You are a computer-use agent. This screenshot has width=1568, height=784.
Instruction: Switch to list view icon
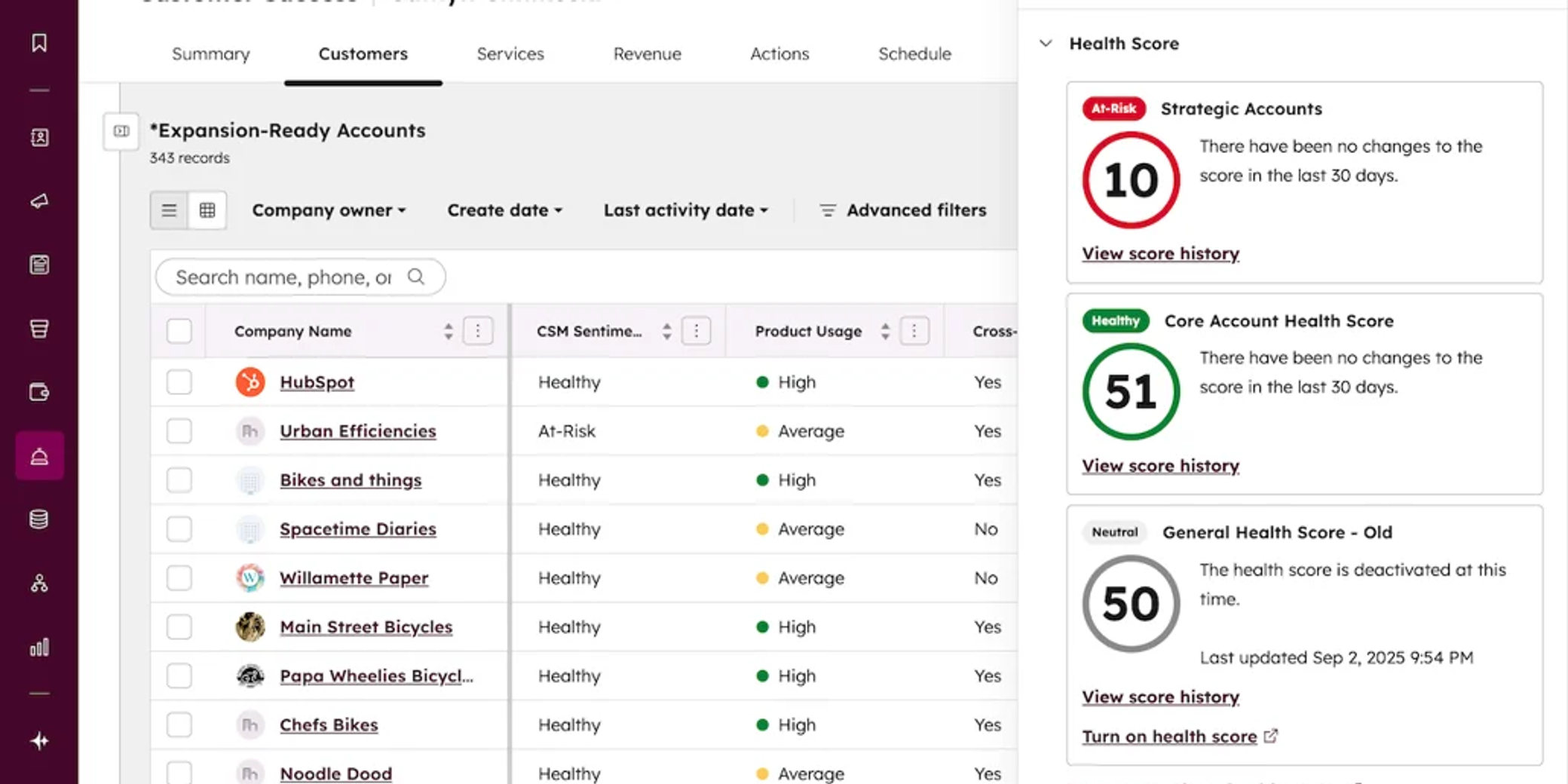[x=169, y=210]
